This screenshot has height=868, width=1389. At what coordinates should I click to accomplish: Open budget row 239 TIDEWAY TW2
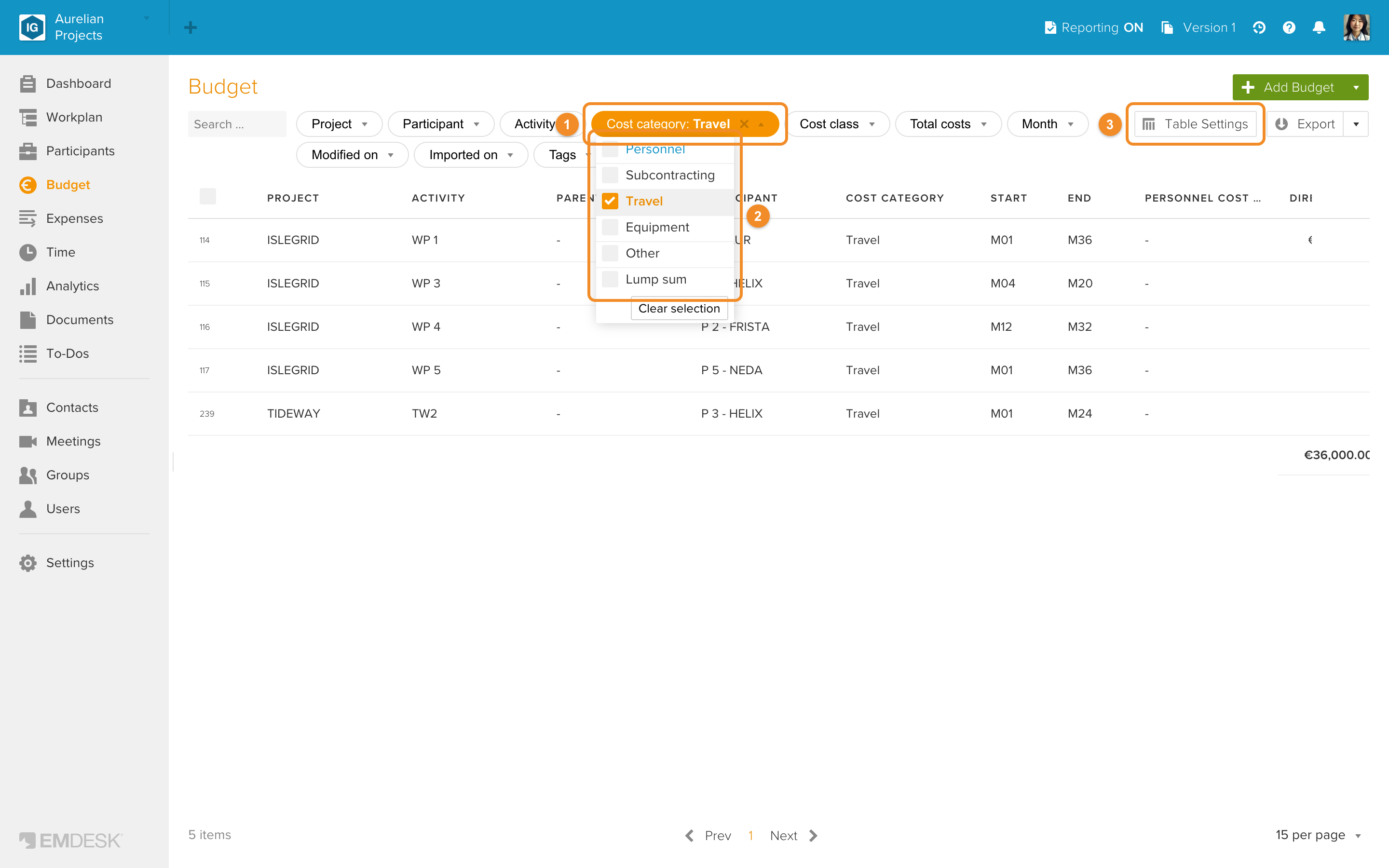(778, 413)
